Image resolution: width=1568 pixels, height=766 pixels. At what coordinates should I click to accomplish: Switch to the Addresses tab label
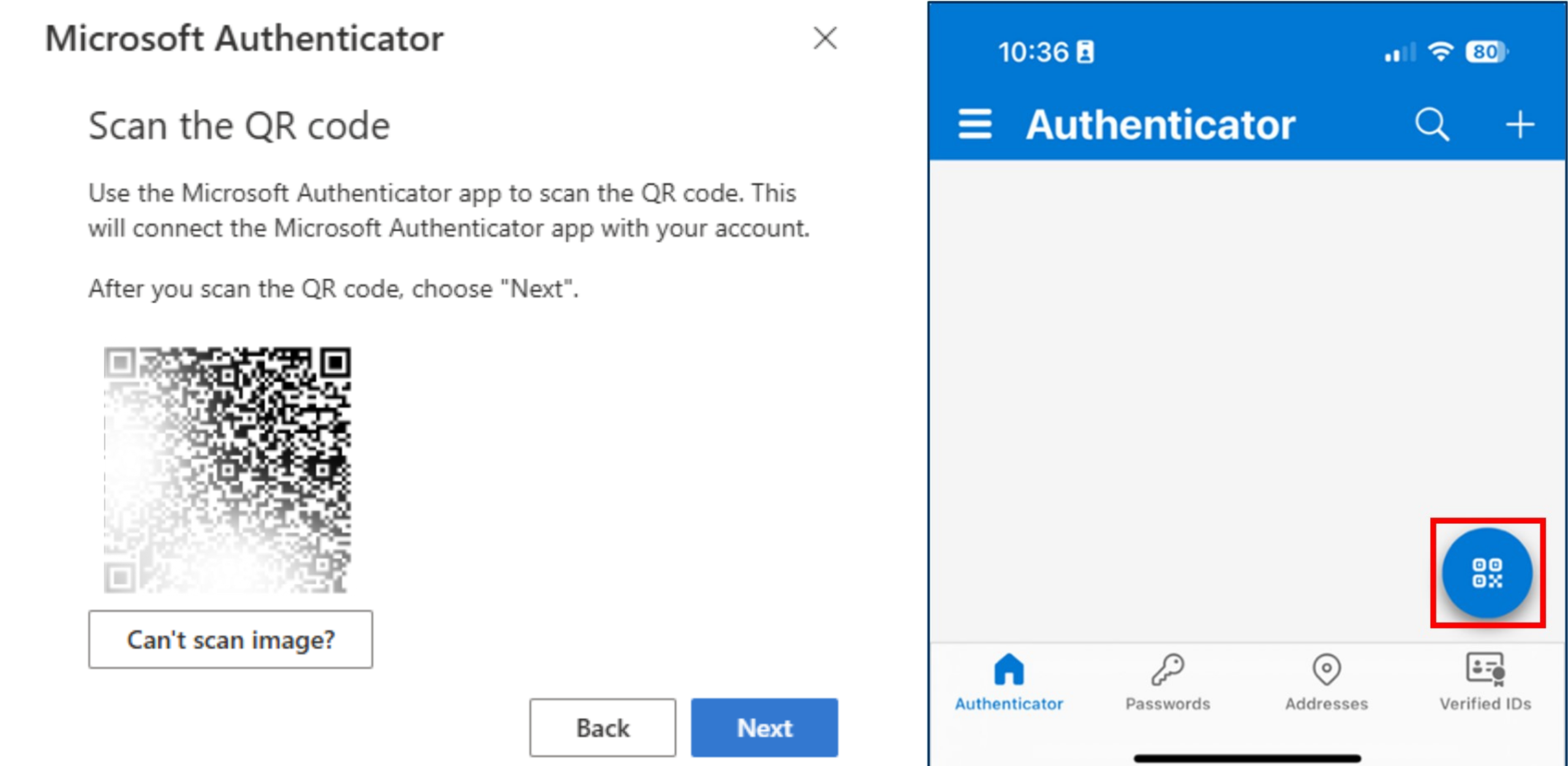click(x=1326, y=703)
